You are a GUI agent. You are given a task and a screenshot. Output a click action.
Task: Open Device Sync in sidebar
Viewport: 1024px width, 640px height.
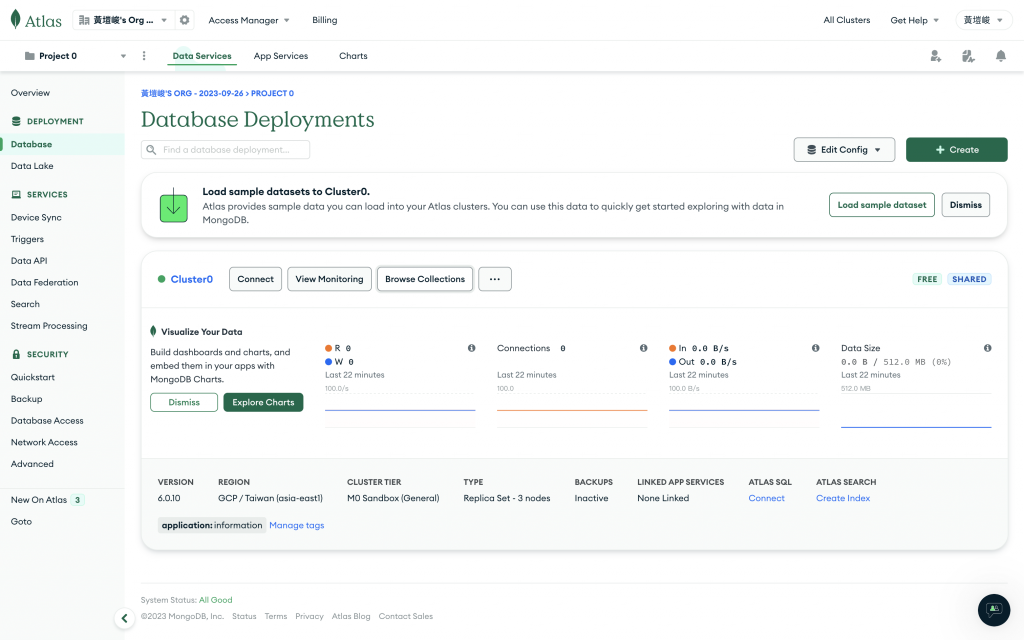(36, 217)
